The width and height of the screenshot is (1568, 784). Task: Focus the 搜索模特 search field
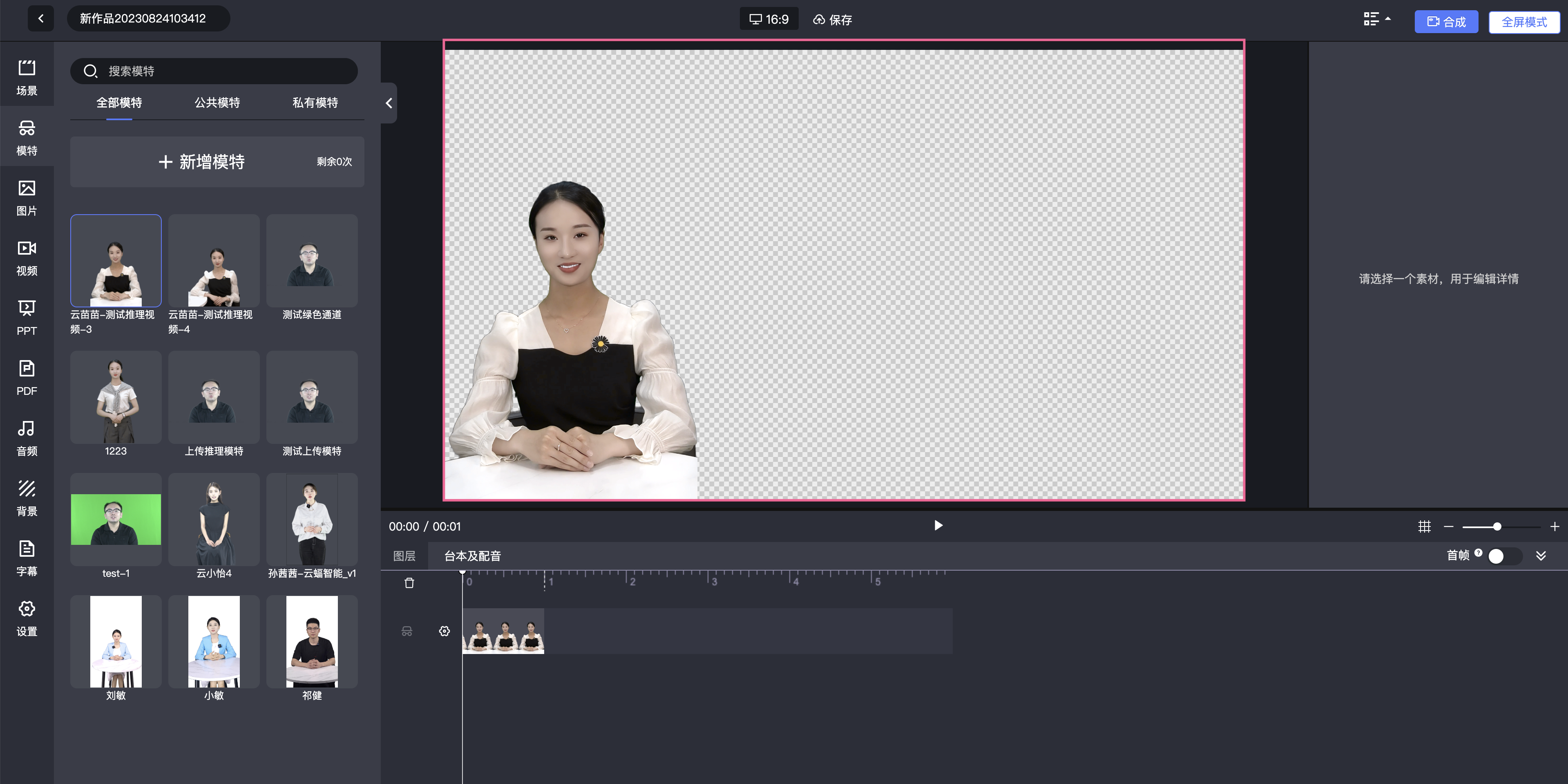(214, 71)
